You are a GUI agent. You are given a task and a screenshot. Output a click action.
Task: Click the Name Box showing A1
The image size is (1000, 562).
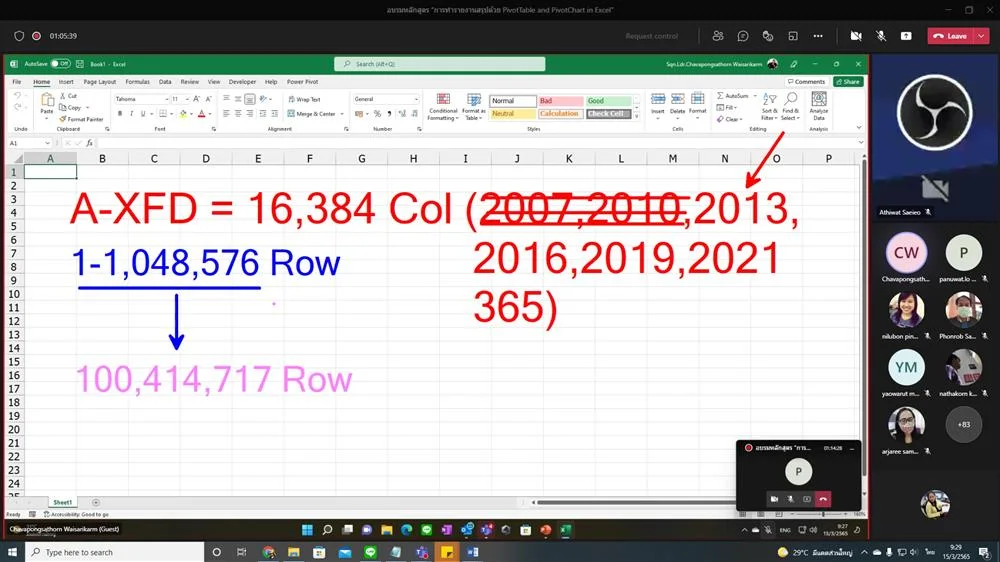[x=29, y=143]
